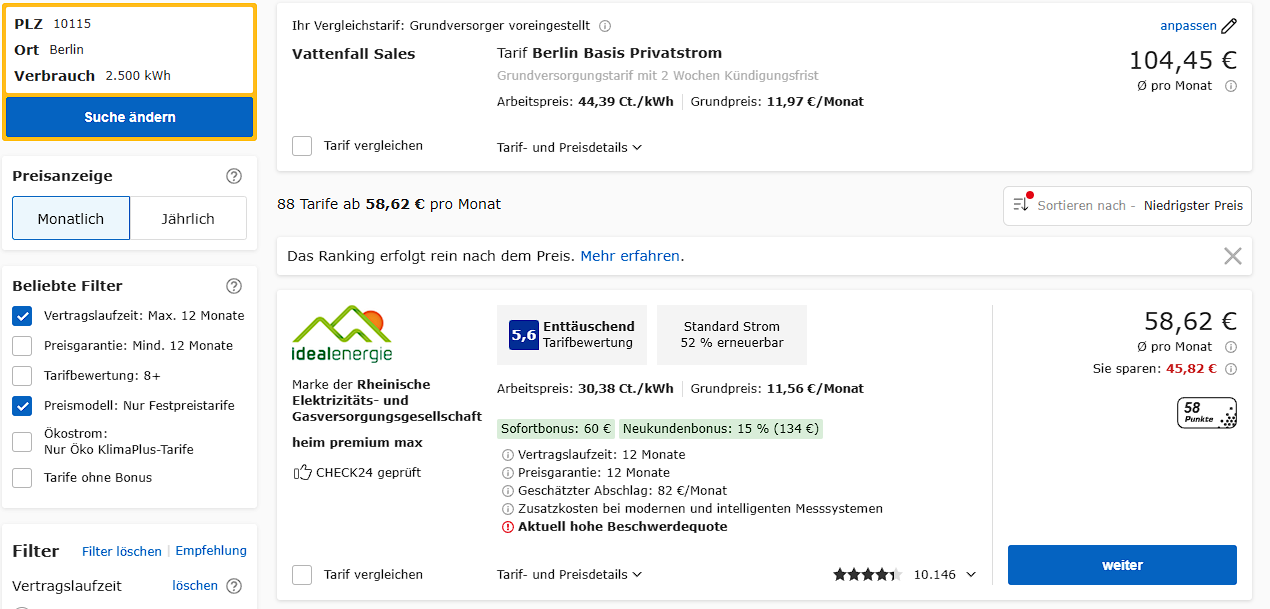Expand Tarif- und Preisdetails for Vattenfall

569,147
